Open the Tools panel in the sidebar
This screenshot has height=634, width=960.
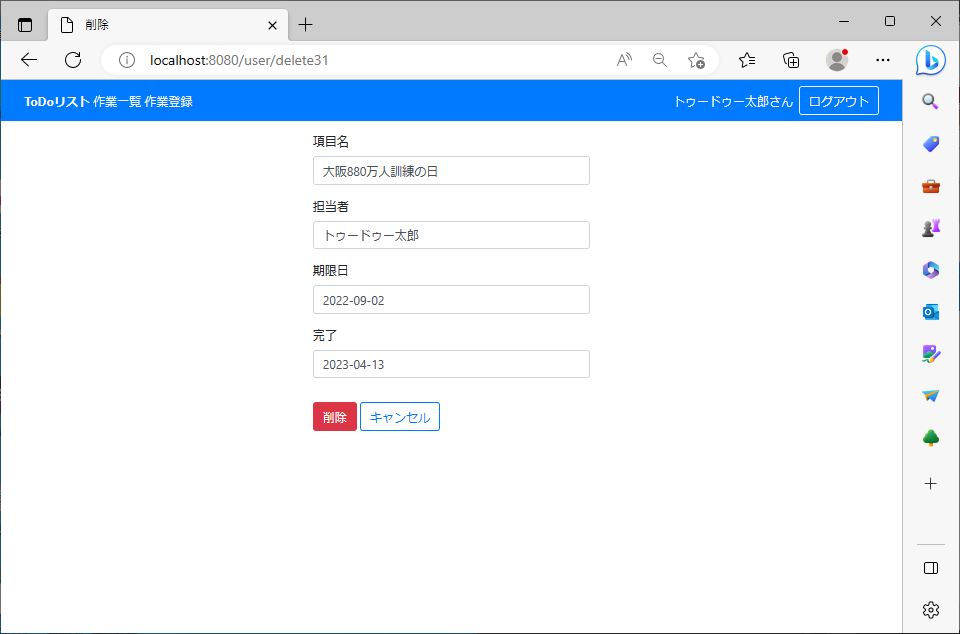pyautogui.click(x=930, y=186)
